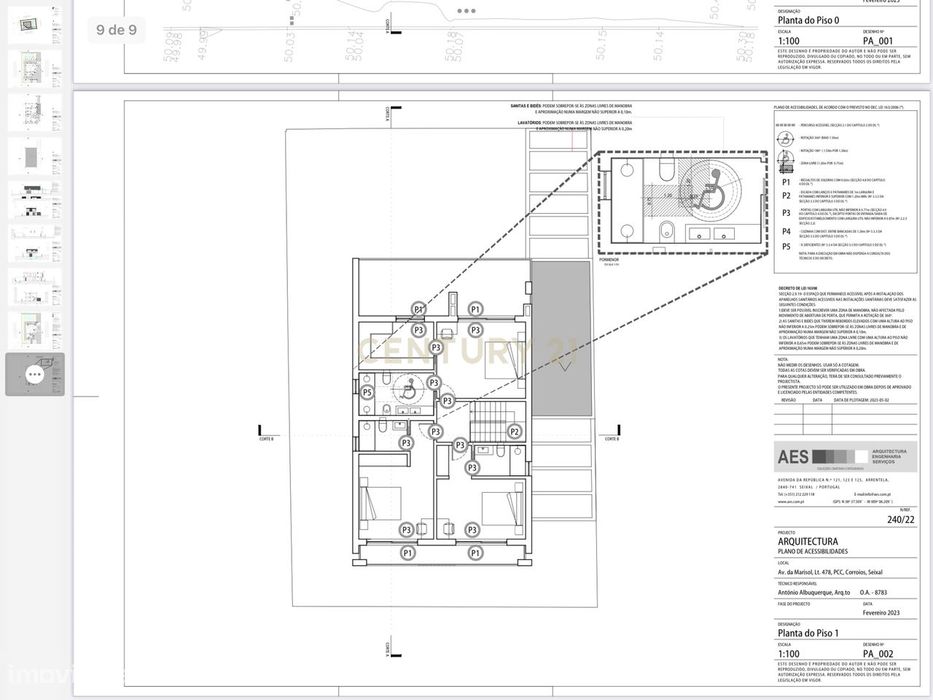Open the first page thumbnail in sidebar
The image size is (933, 700).
click(x=35, y=25)
